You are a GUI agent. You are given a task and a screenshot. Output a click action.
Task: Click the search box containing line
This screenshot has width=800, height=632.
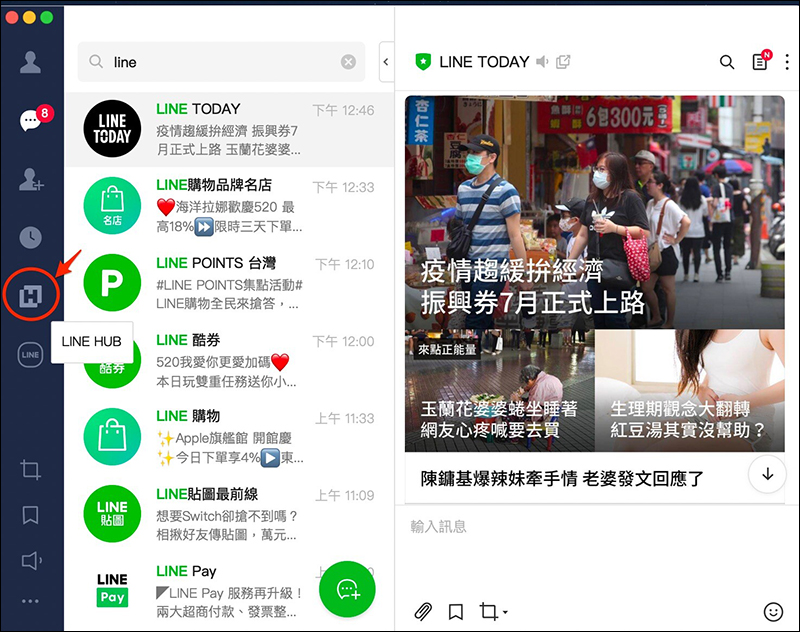click(221, 62)
